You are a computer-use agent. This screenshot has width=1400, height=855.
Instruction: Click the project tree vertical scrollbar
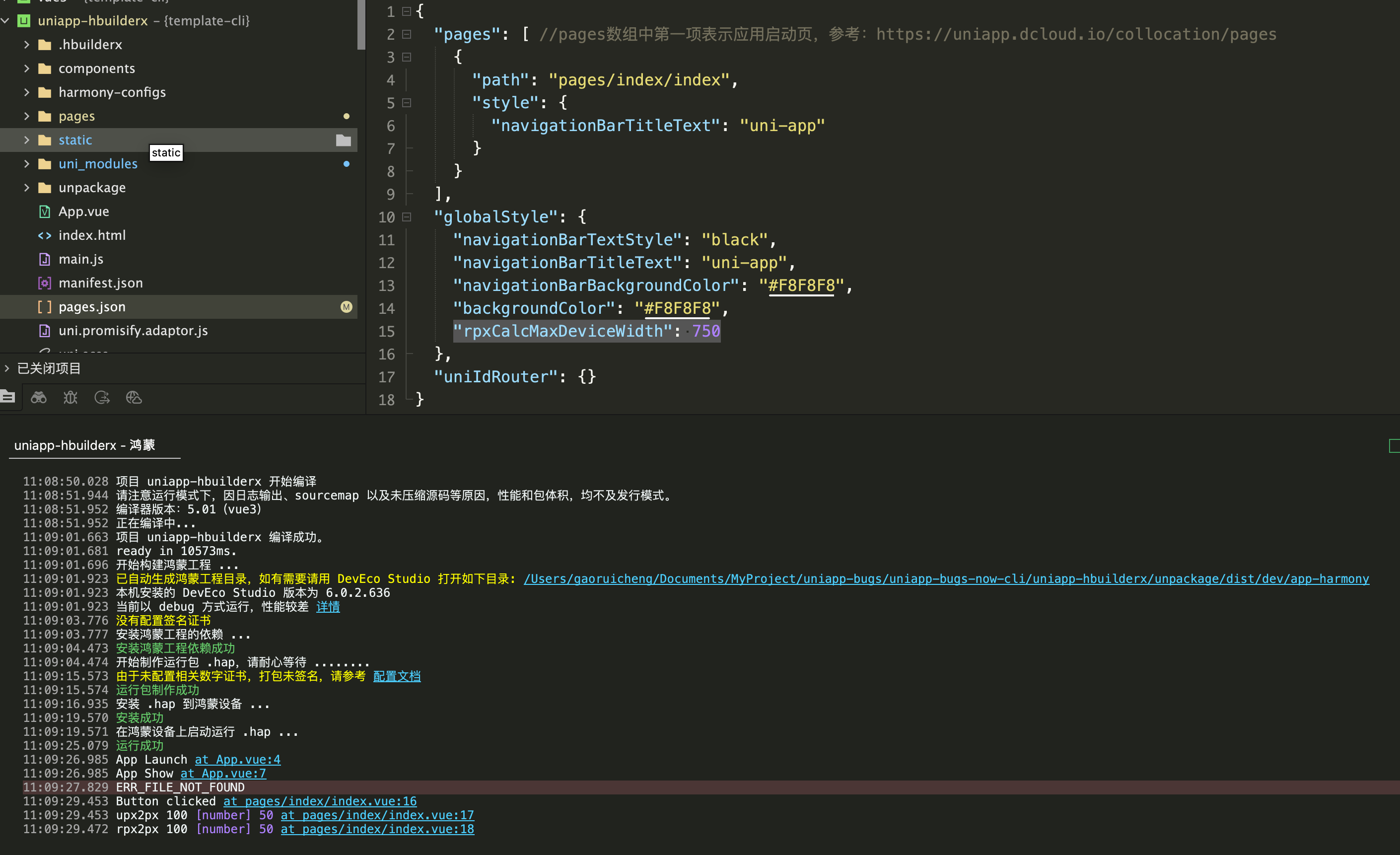click(361, 25)
